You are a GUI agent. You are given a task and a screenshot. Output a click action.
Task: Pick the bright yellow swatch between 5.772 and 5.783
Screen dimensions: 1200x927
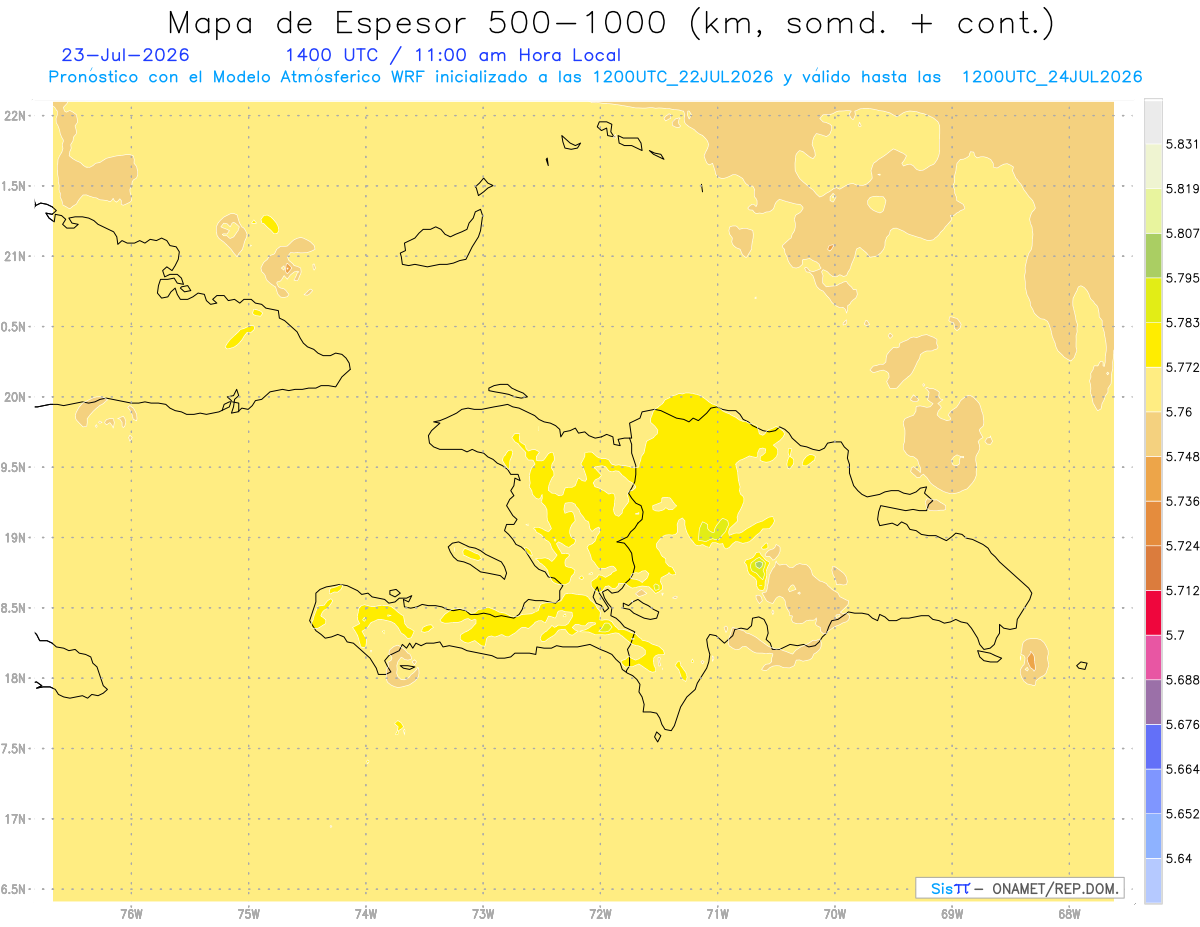(x=1153, y=344)
